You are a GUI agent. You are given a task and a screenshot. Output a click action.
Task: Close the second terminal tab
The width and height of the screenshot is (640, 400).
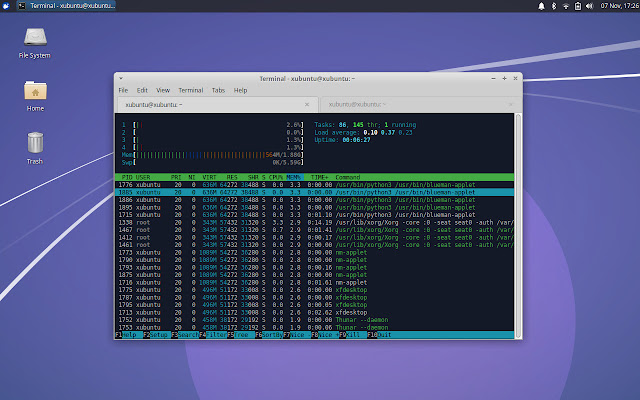[510, 104]
